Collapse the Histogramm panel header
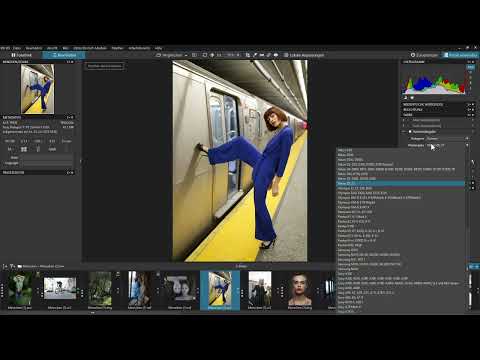The width and height of the screenshot is (480, 360). coord(438,62)
